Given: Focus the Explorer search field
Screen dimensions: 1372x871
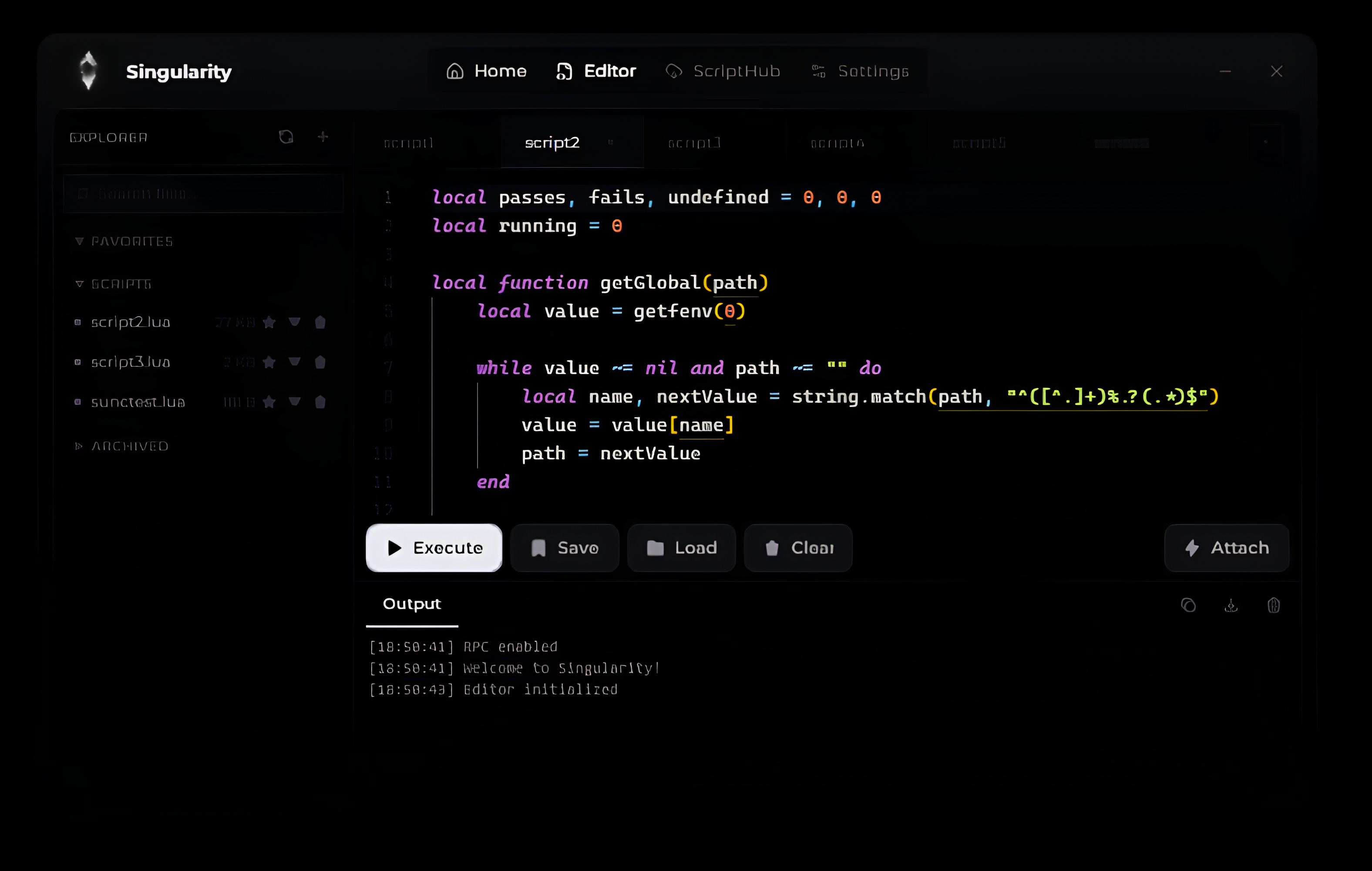Looking at the screenshot, I should tap(203, 194).
